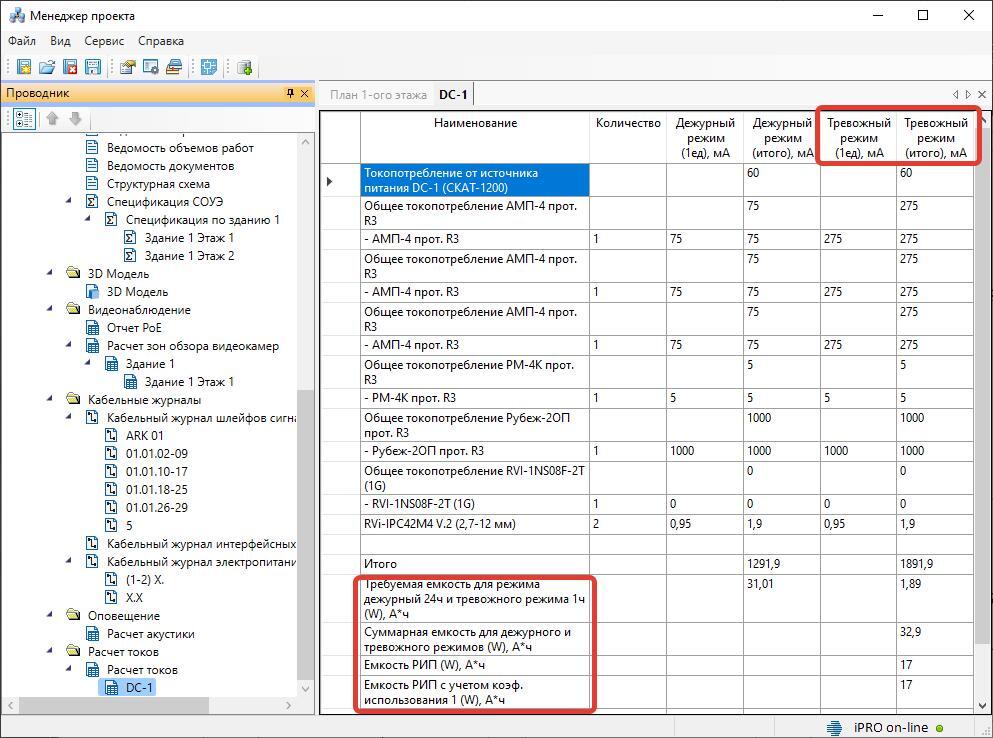Open Отчет PoE in the tree
This screenshot has height=738, width=993.
134,328
